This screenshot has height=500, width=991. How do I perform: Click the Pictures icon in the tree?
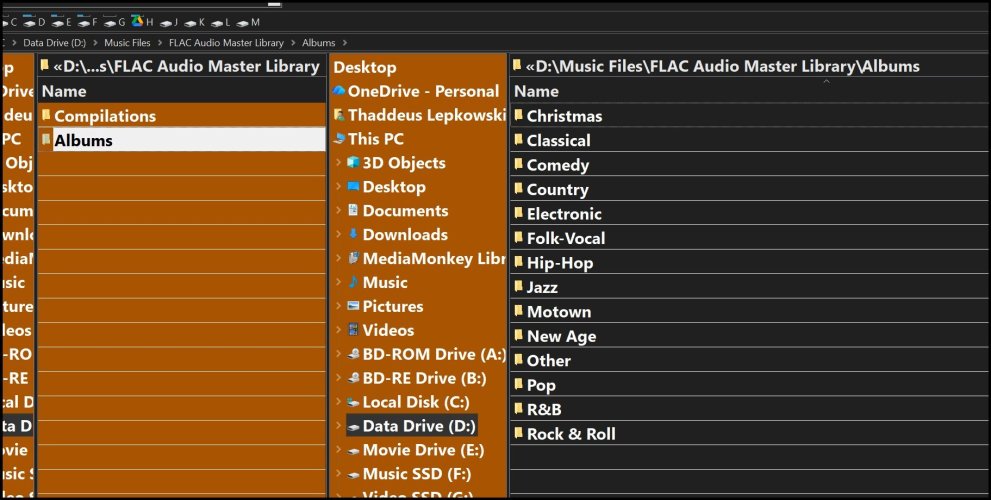coord(353,306)
